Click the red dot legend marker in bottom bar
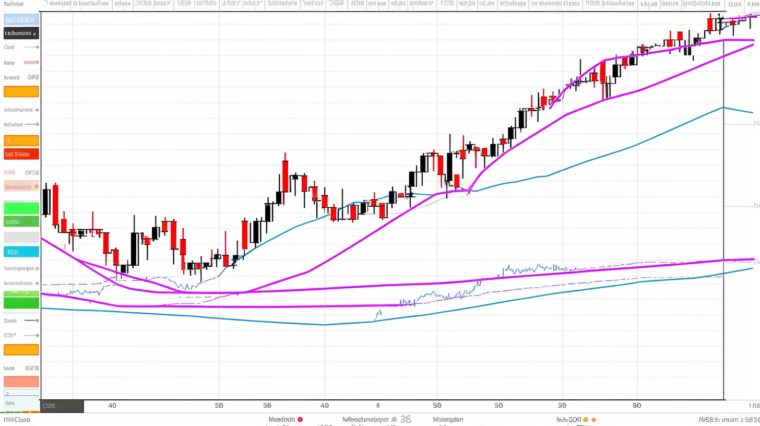 coord(299,421)
